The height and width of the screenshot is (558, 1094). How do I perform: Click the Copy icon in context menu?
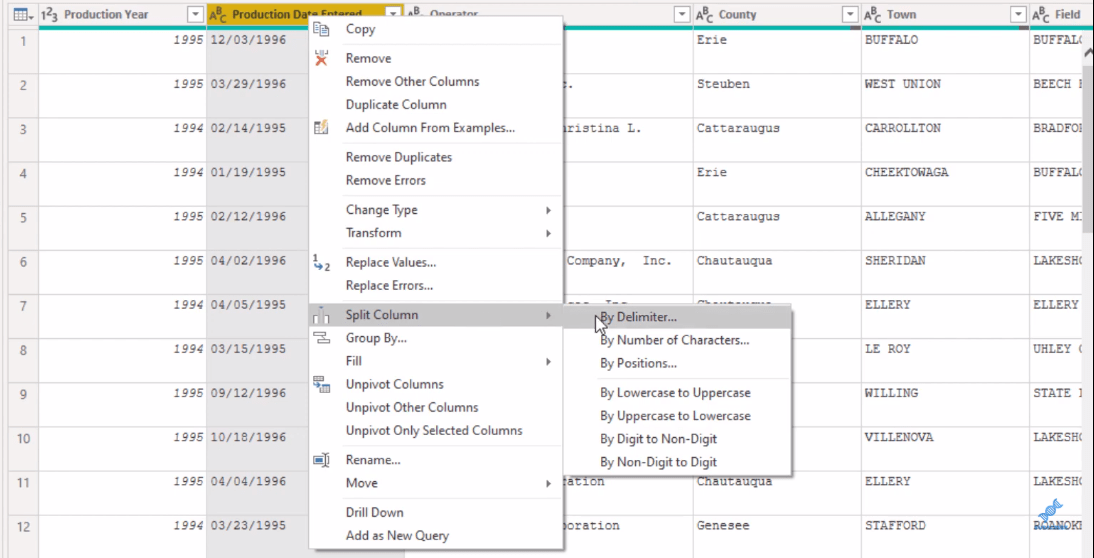tap(321, 29)
